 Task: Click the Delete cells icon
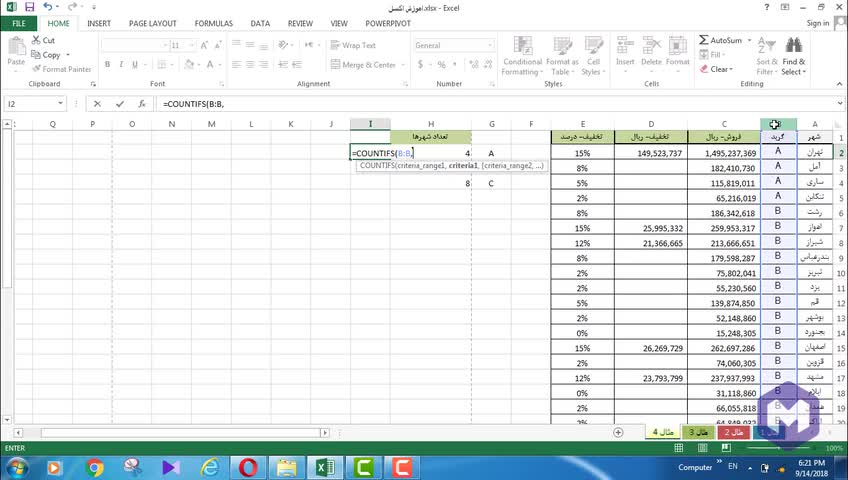tap(651, 45)
